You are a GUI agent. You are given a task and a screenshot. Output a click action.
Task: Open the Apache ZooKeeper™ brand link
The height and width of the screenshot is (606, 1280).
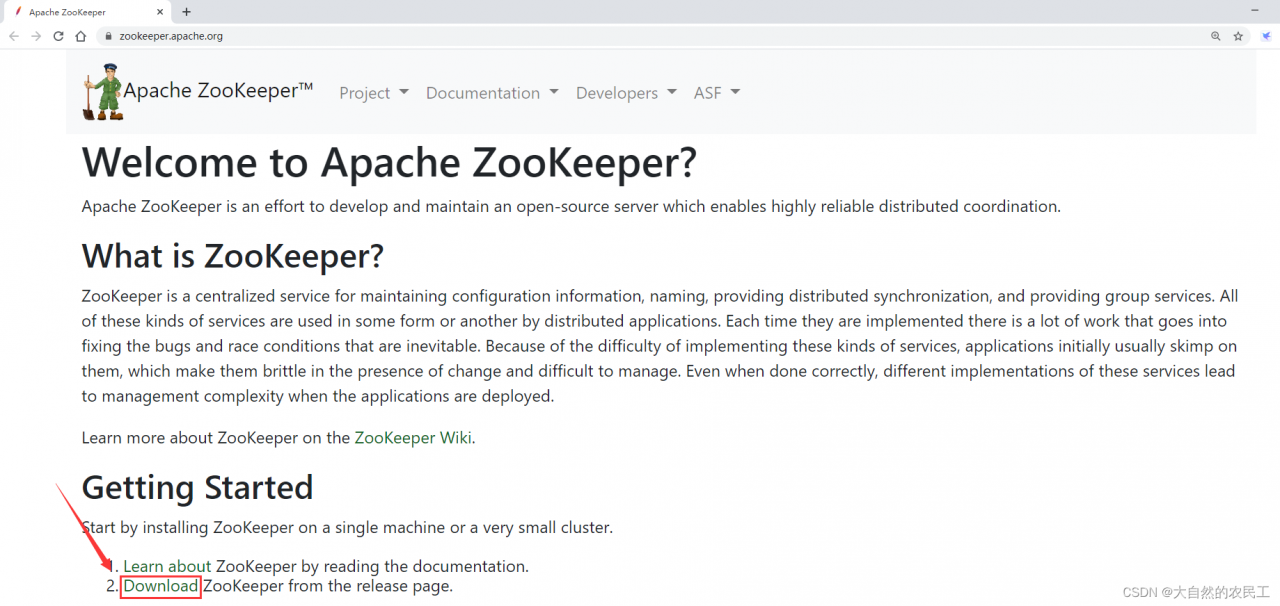click(218, 91)
